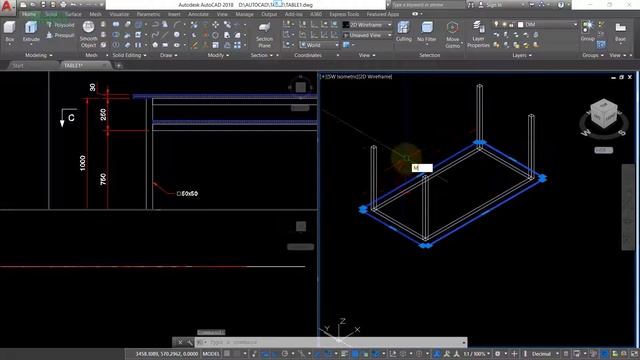640x360 pixels.
Task: Click the visual style black swatch by 2D Wireframe
Action: pos(346,25)
